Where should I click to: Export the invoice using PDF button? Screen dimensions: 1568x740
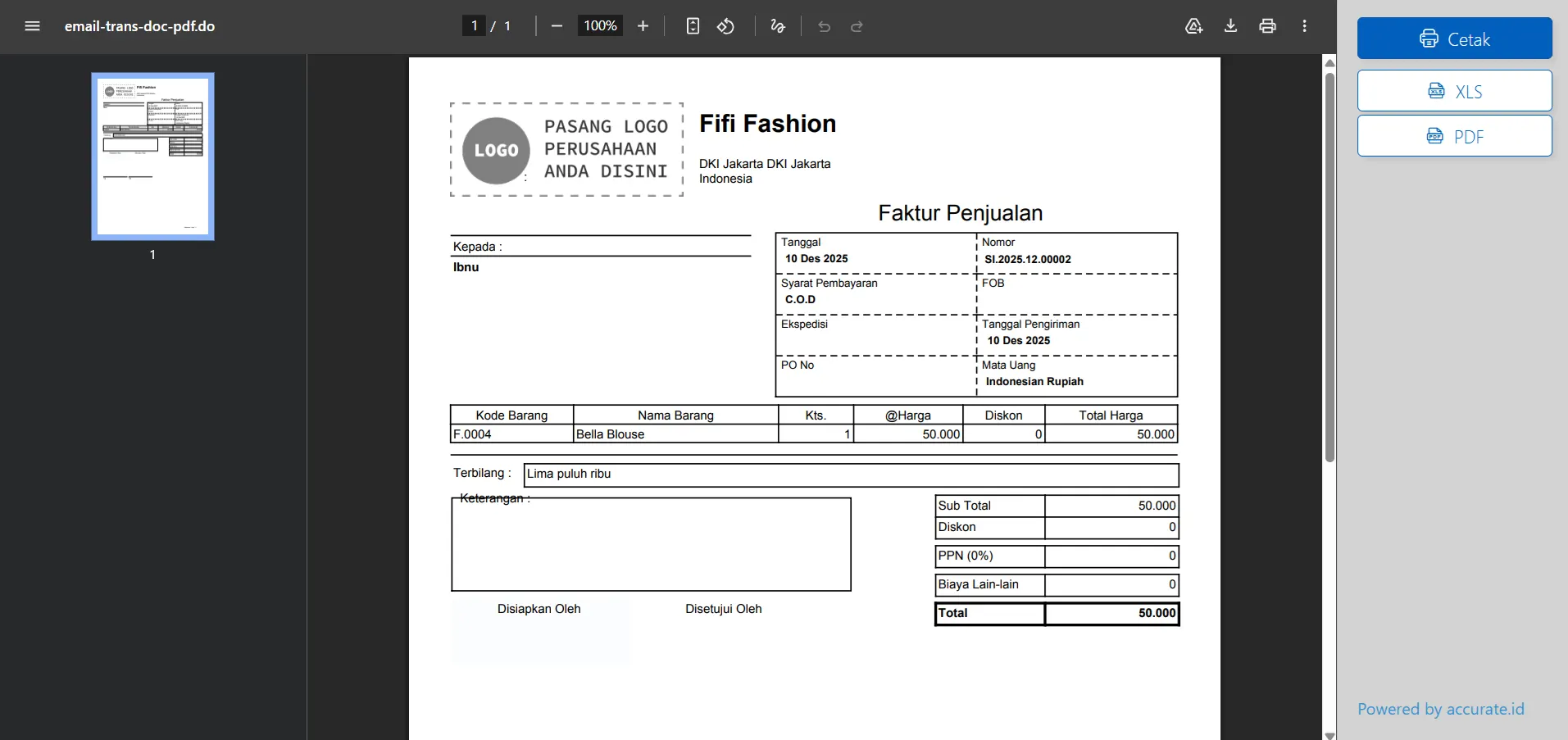[x=1454, y=136]
